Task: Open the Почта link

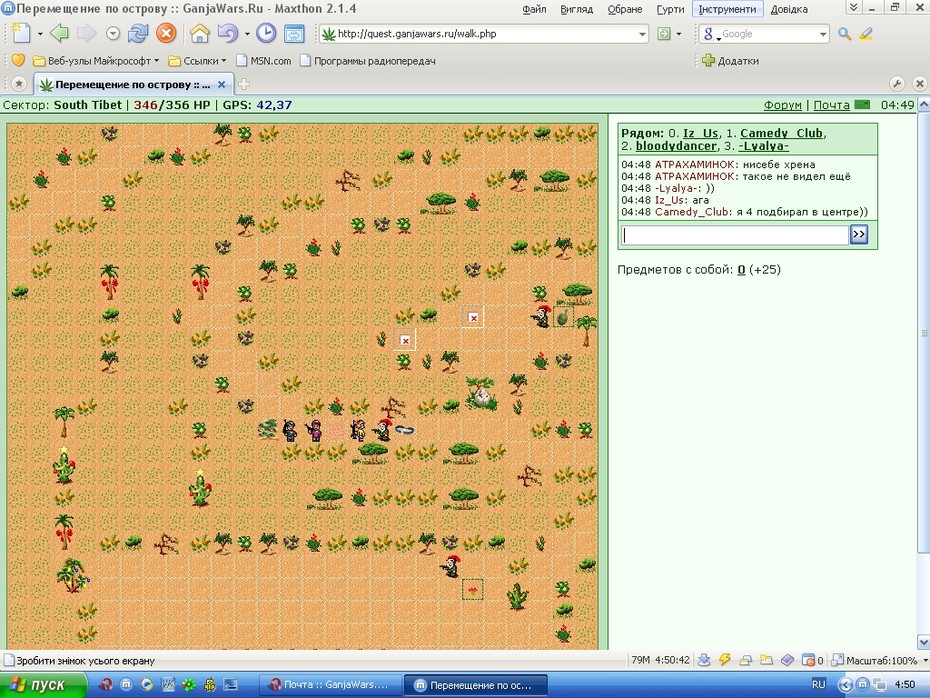Action: [832, 105]
